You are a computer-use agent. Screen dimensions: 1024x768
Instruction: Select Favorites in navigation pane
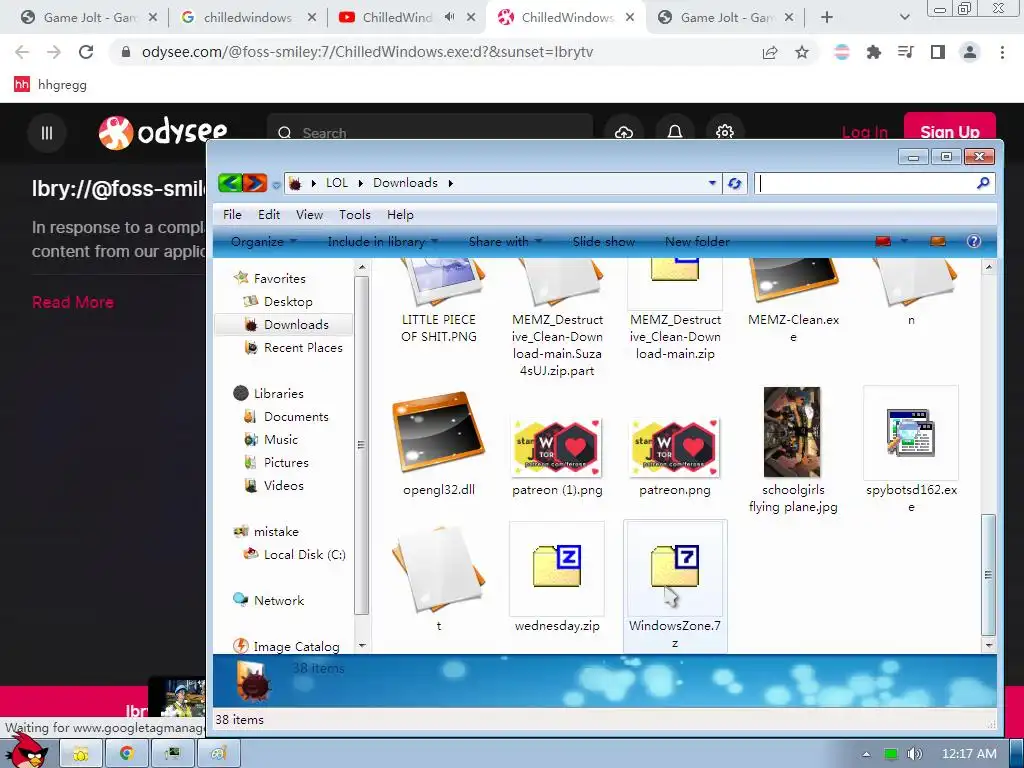pyautogui.click(x=279, y=278)
